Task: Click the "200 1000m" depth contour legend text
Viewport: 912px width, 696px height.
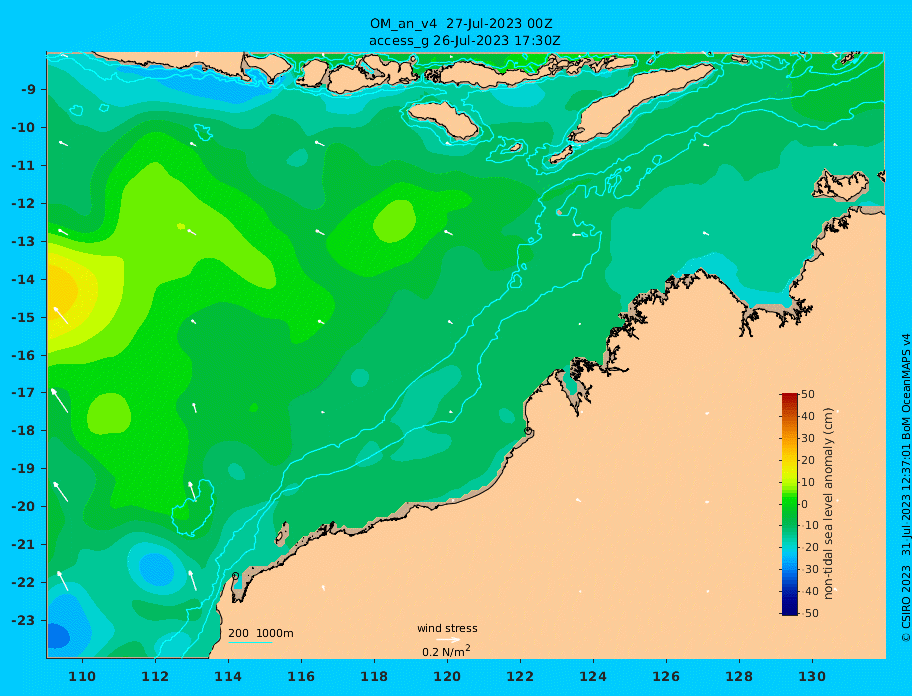Action: (261, 633)
